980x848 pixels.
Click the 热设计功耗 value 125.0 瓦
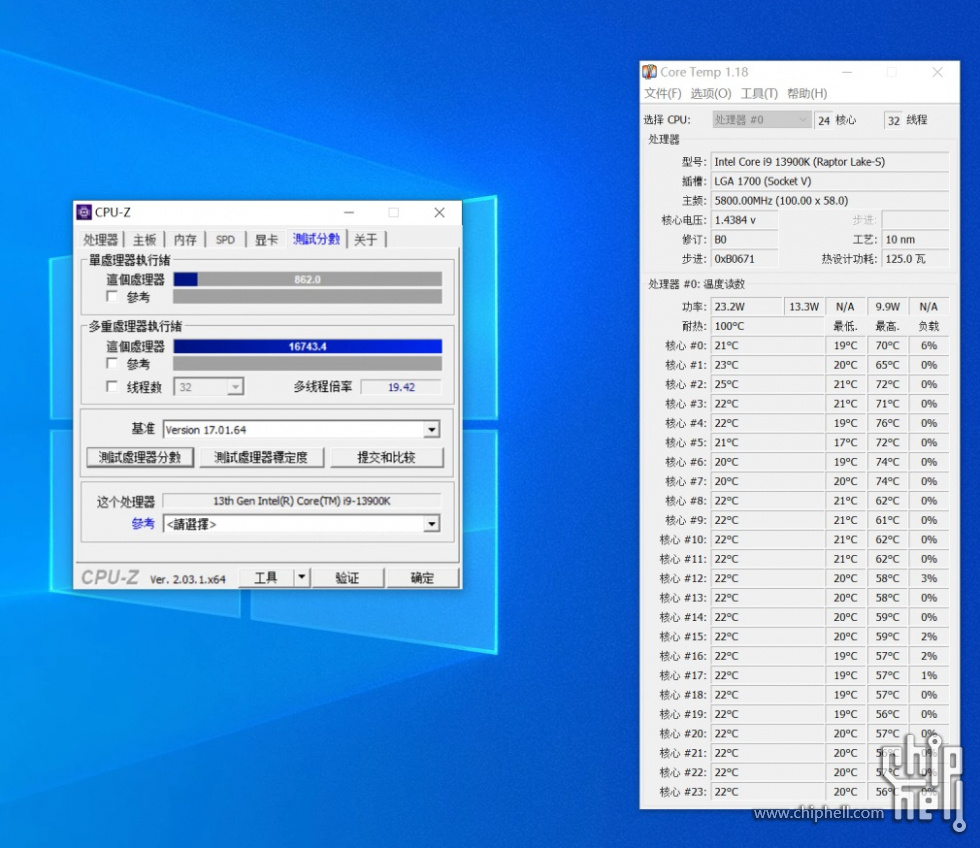(915, 259)
